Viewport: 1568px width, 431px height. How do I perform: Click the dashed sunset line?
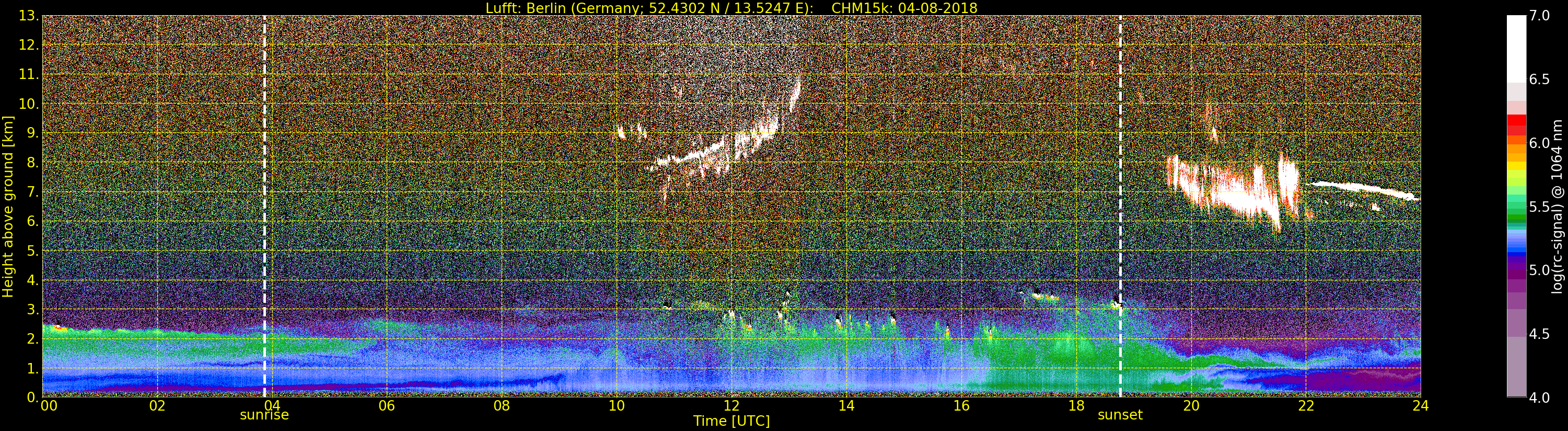(x=1120, y=207)
